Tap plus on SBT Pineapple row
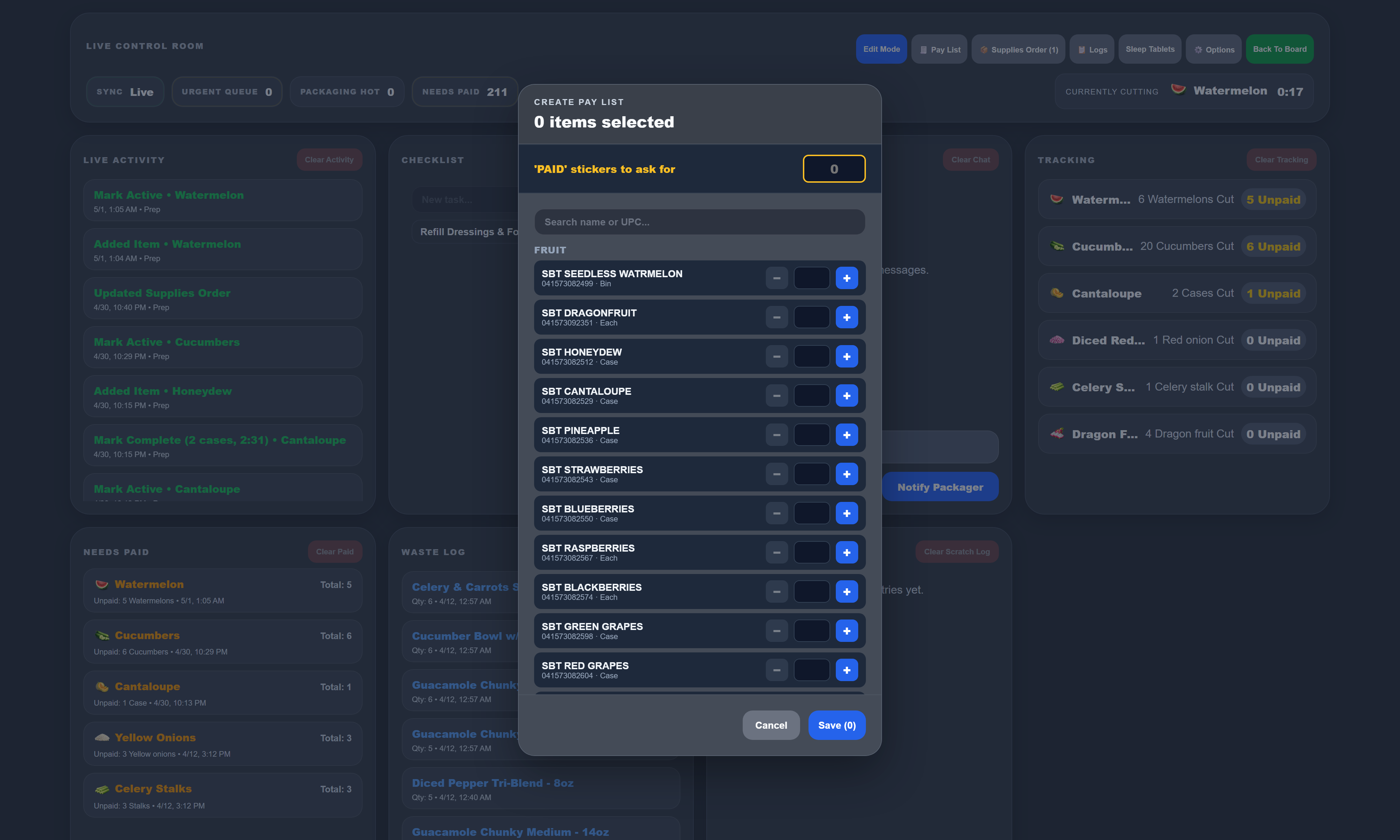The width and height of the screenshot is (1400, 840). (847, 435)
